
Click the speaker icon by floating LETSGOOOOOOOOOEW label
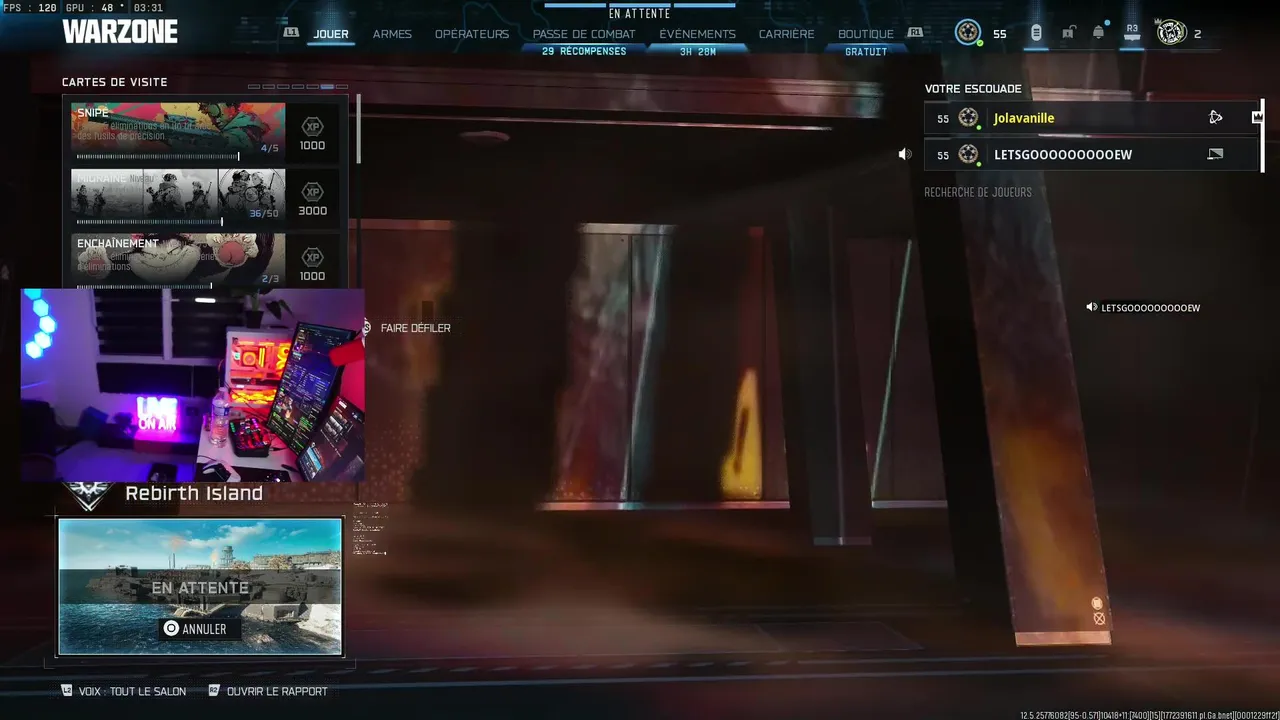[x=1091, y=308]
